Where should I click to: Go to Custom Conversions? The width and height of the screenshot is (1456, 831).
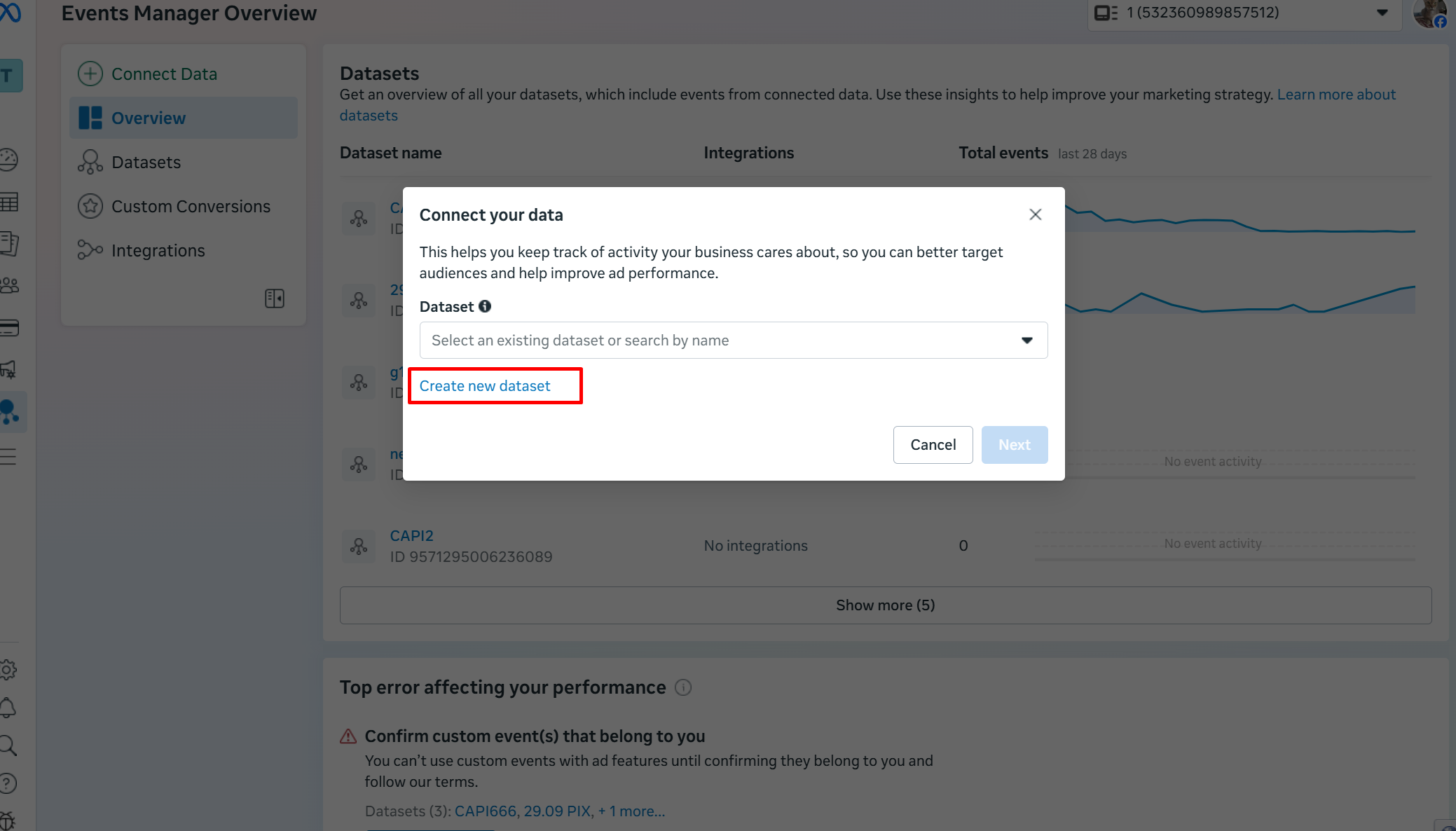click(x=191, y=207)
